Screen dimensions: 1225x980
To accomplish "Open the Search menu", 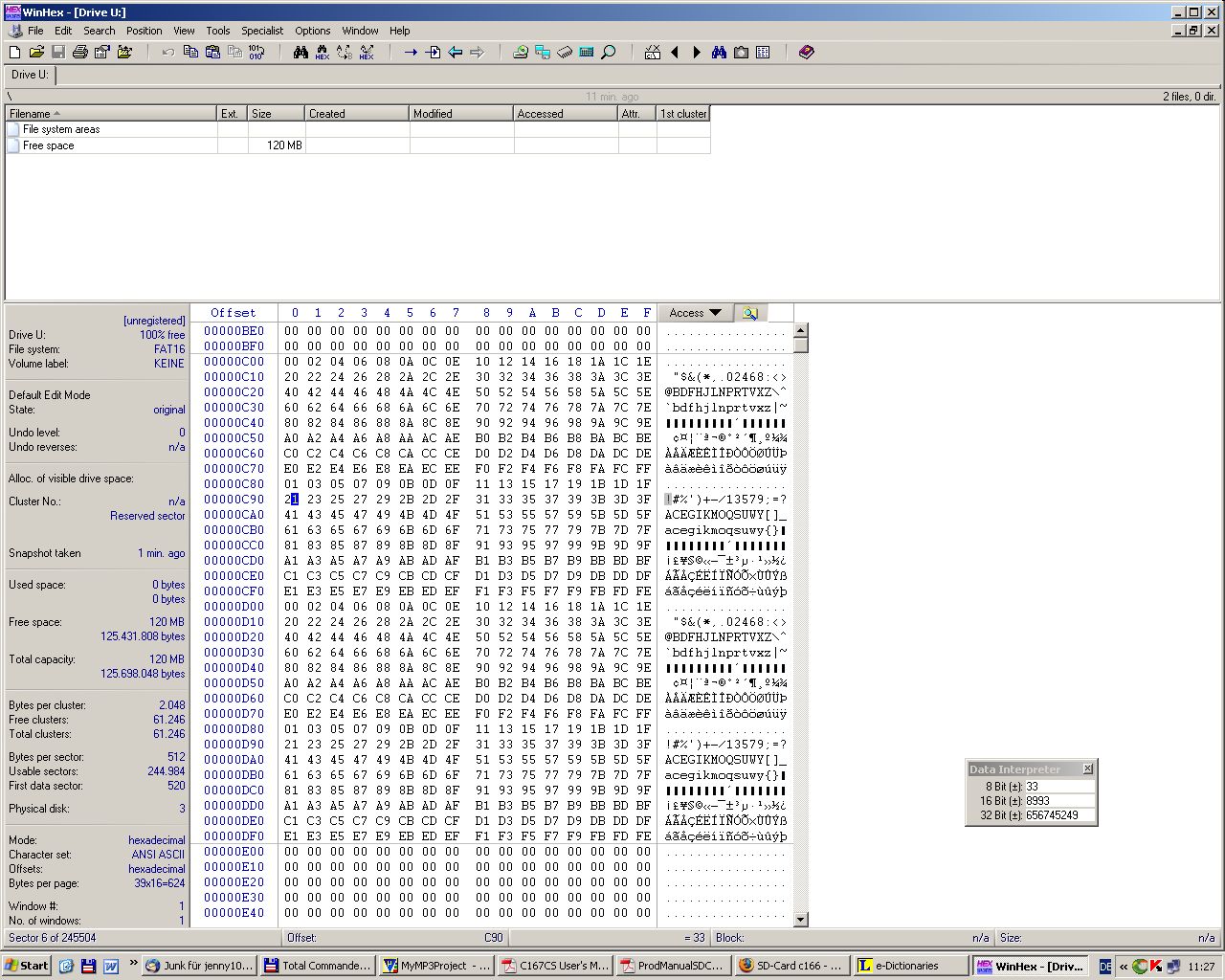I will 99,31.
